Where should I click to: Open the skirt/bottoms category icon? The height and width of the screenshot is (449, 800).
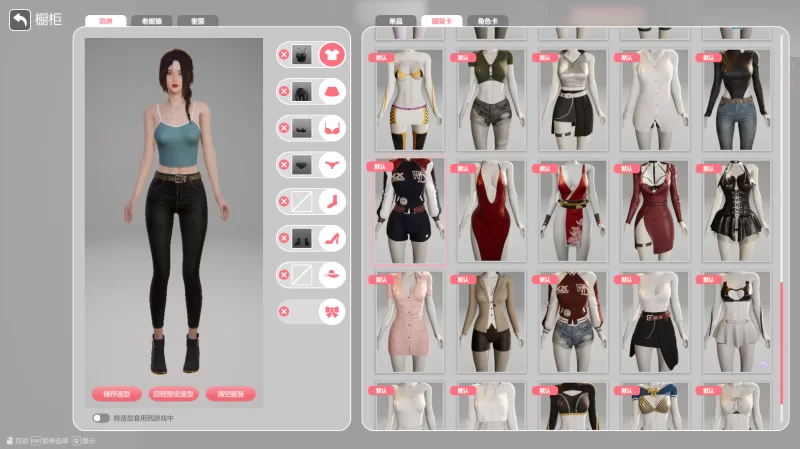[332, 91]
